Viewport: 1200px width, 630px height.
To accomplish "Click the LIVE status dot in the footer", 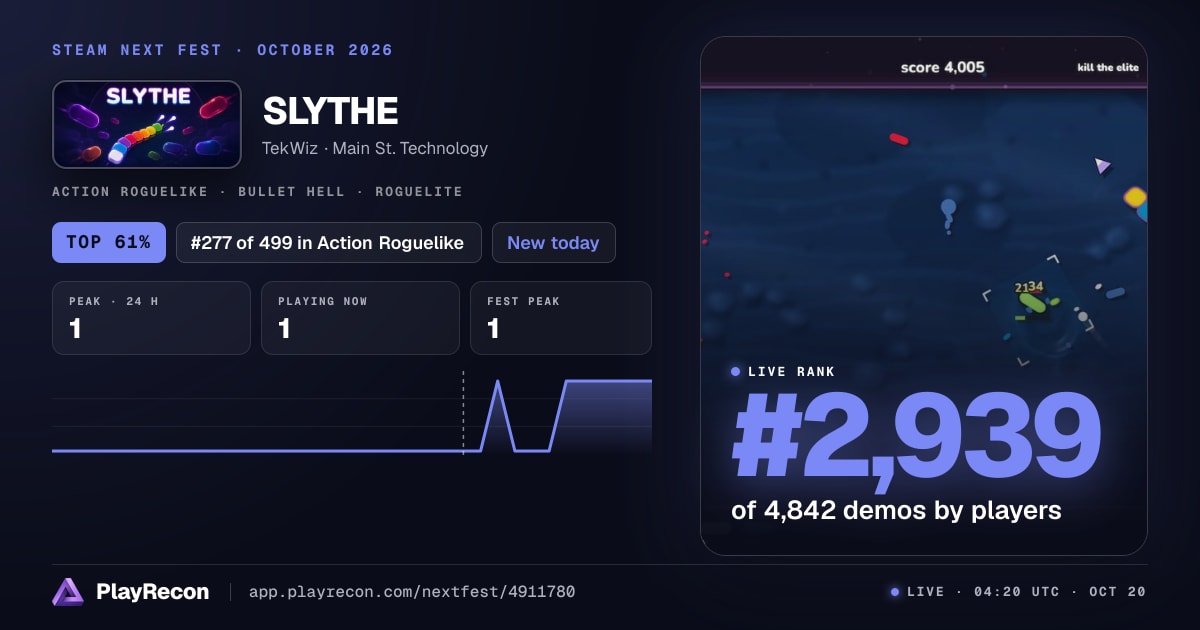I will point(895,592).
